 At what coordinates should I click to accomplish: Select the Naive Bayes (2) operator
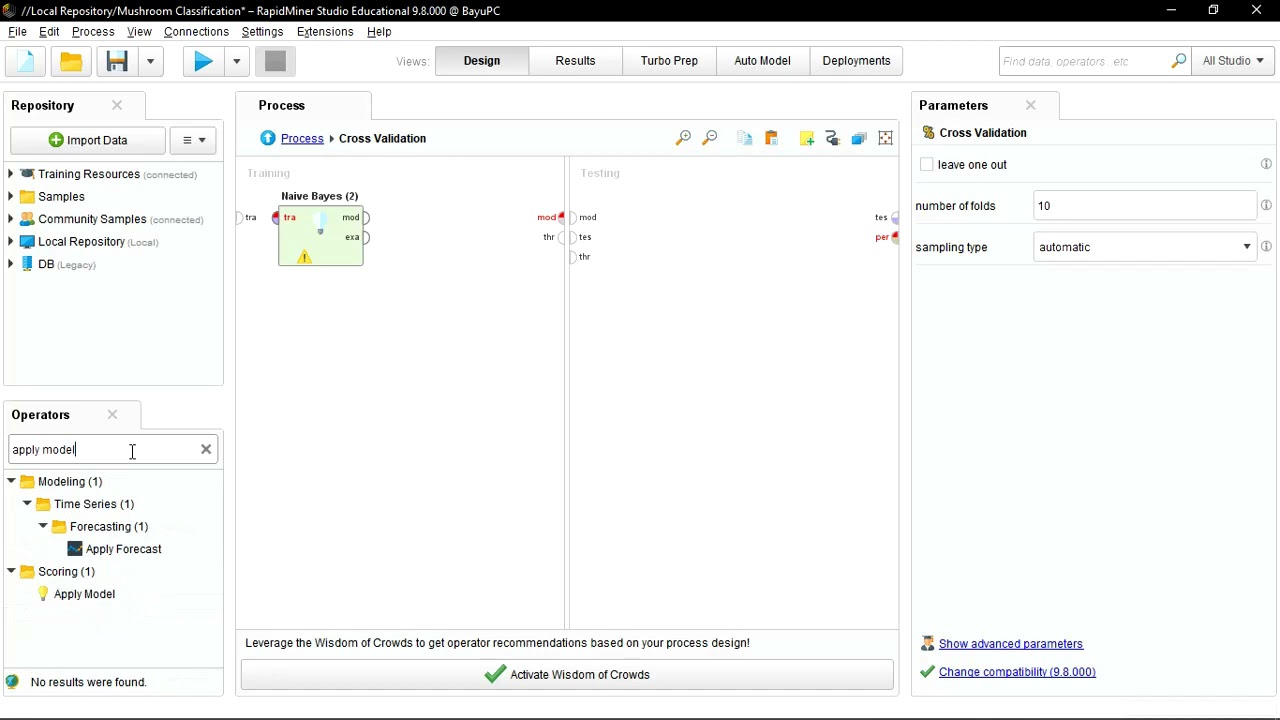coord(320,236)
